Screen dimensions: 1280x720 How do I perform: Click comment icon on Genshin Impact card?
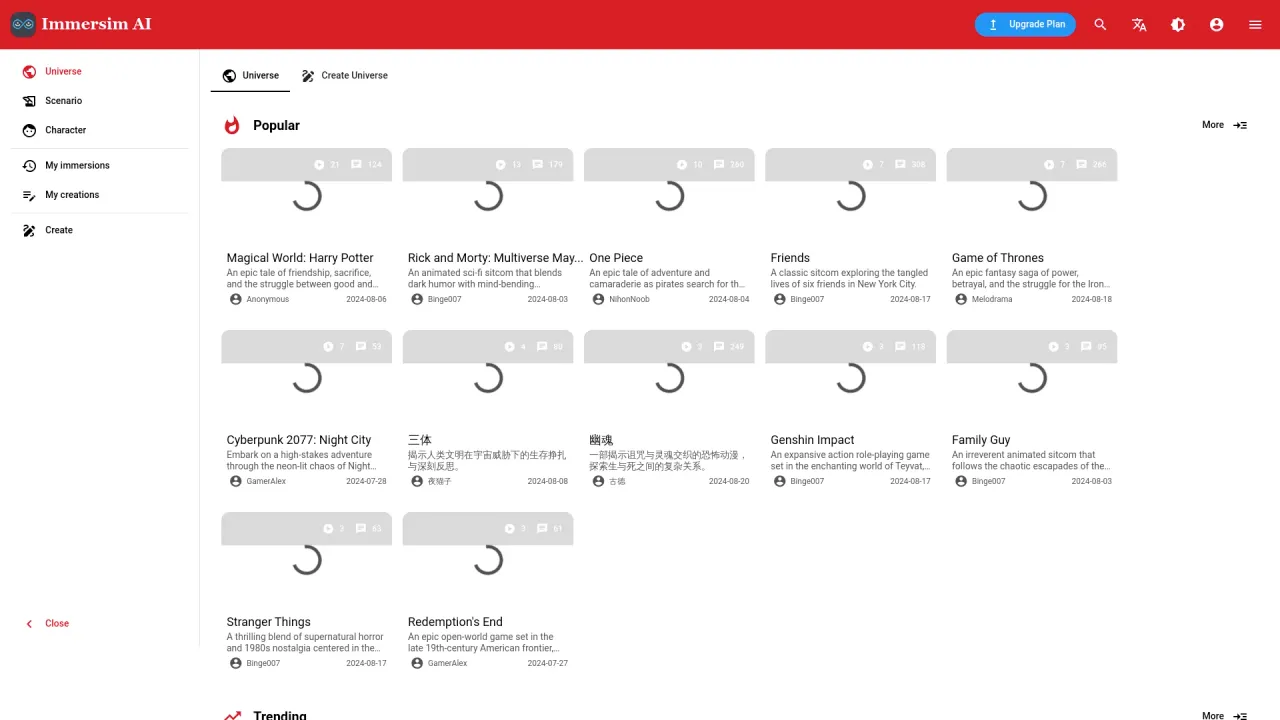pyautogui.click(x=900, y=347)
